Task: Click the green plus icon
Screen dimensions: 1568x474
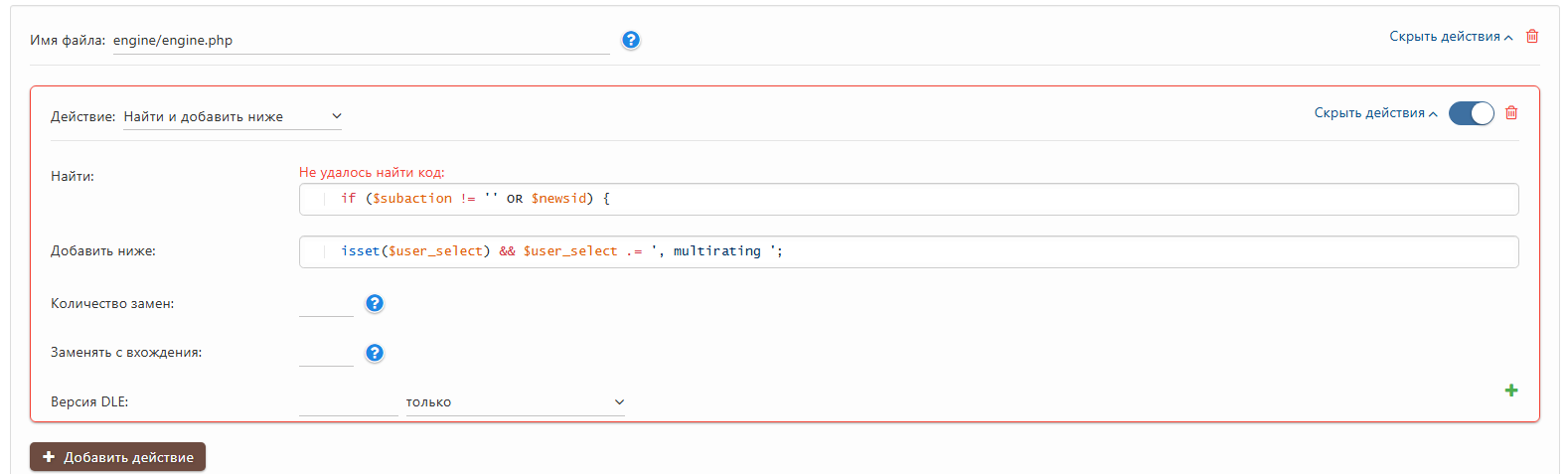Action: click(x=1511, y=391)
